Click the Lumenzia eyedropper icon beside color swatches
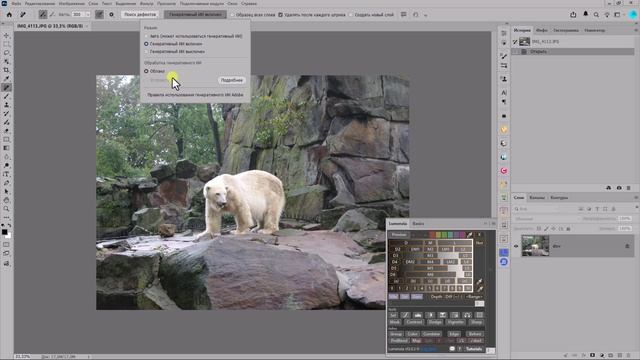 click(470, 235)
